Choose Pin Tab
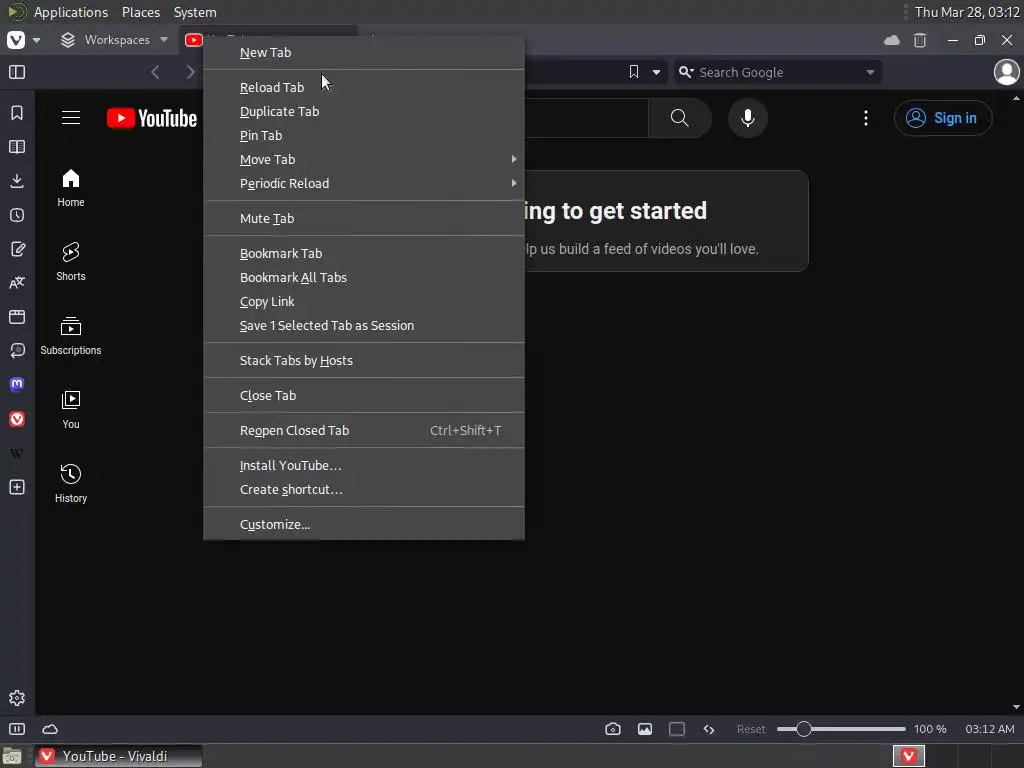Screen dimensions: 1024x768 364,135
